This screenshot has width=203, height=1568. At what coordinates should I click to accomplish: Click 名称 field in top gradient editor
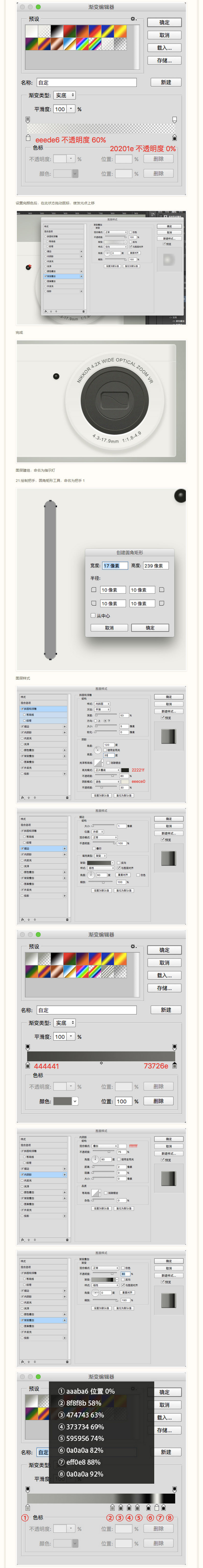click(x=86, y=82)
